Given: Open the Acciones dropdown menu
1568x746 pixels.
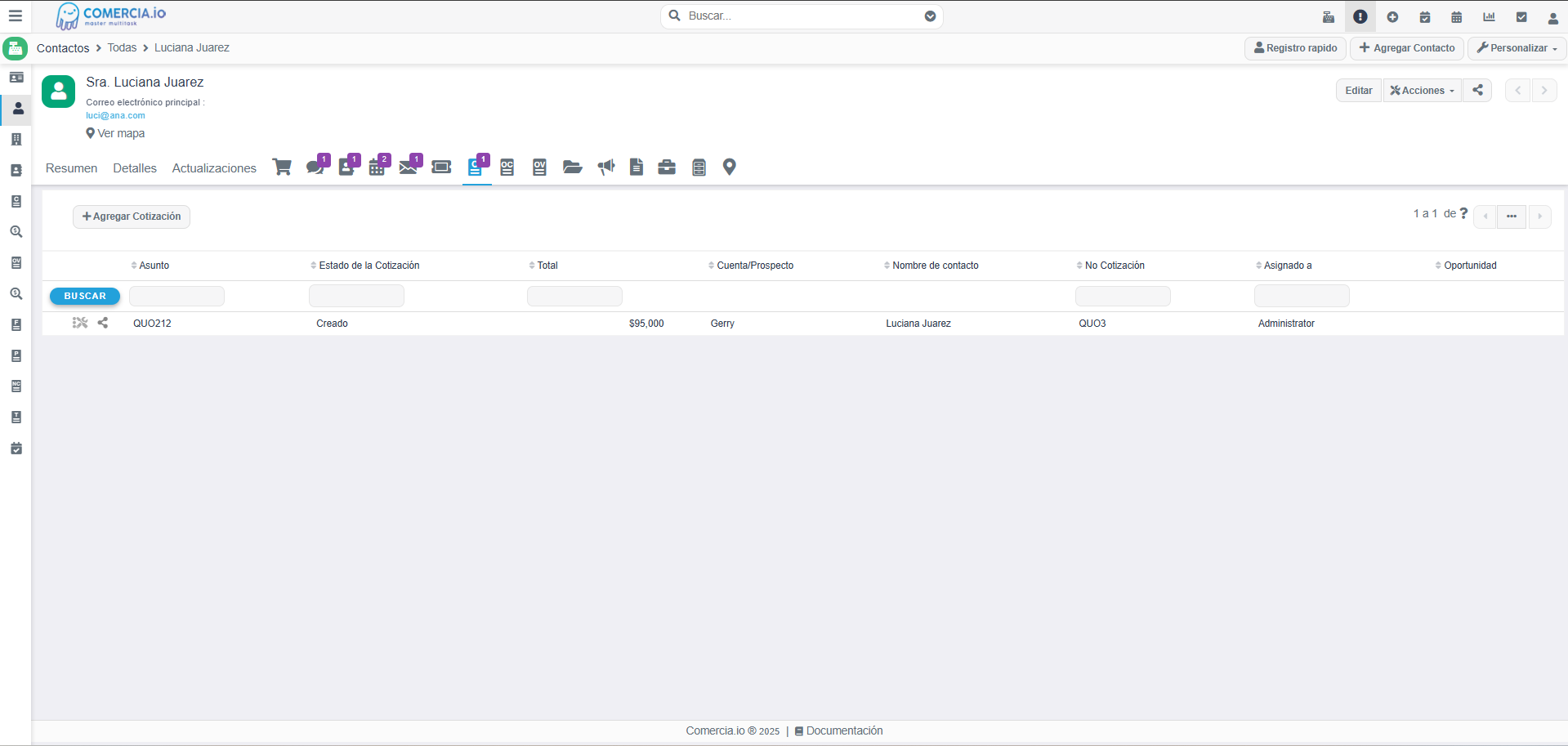Looking at the screenshot, I should point(1423,90).
